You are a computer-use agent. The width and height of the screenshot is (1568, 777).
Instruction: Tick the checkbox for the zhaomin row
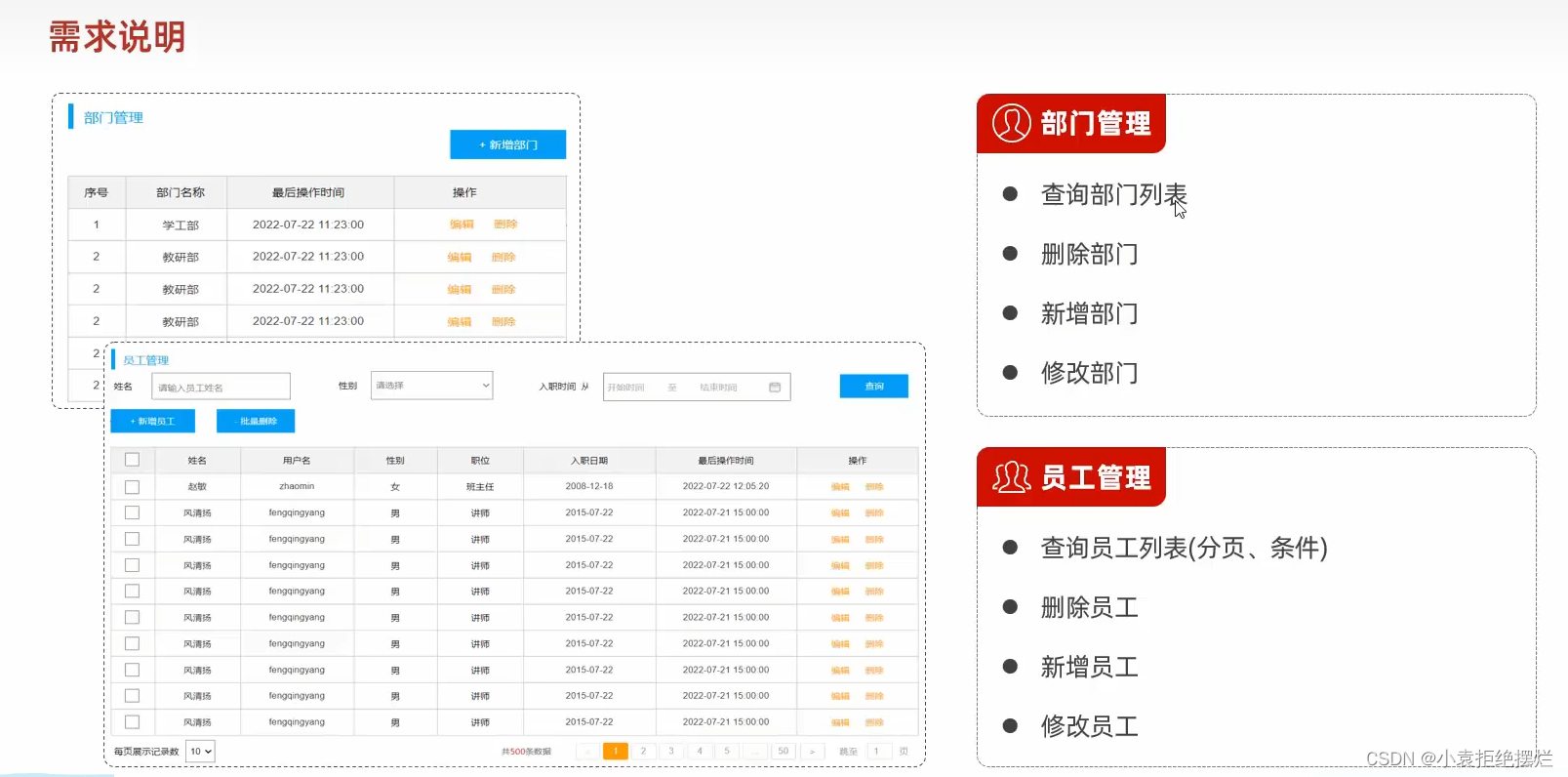pyautogui.click(x=132, y=486)
